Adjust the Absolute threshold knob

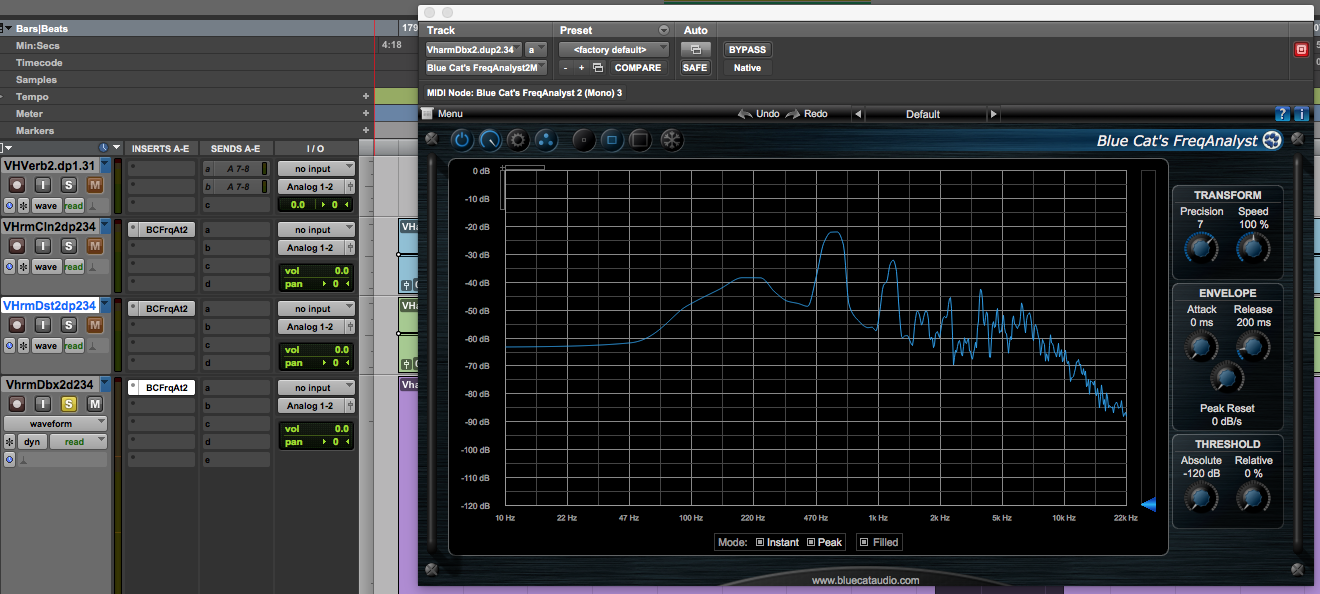1201,496
